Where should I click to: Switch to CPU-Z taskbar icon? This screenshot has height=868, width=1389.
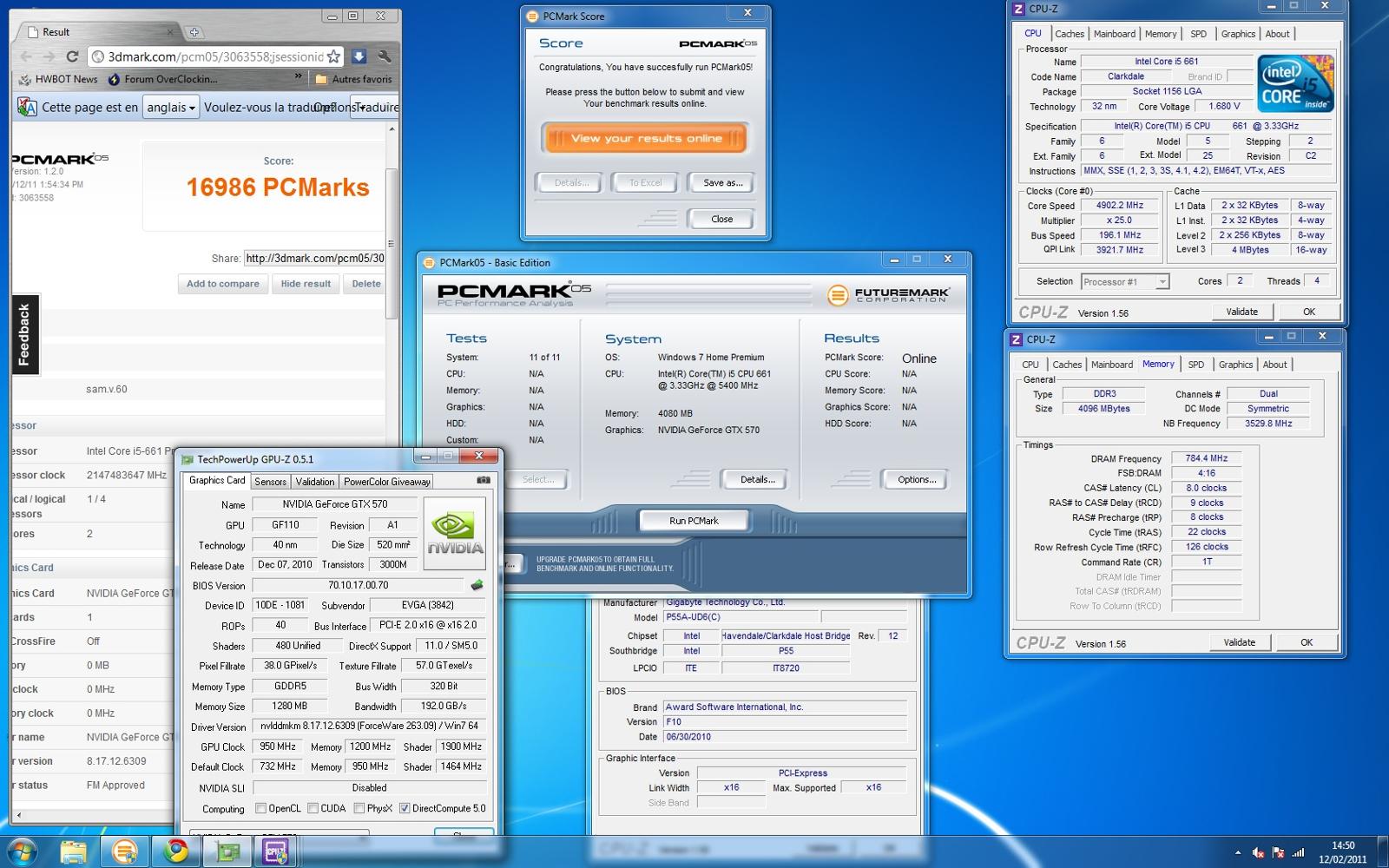pos(275,852)
